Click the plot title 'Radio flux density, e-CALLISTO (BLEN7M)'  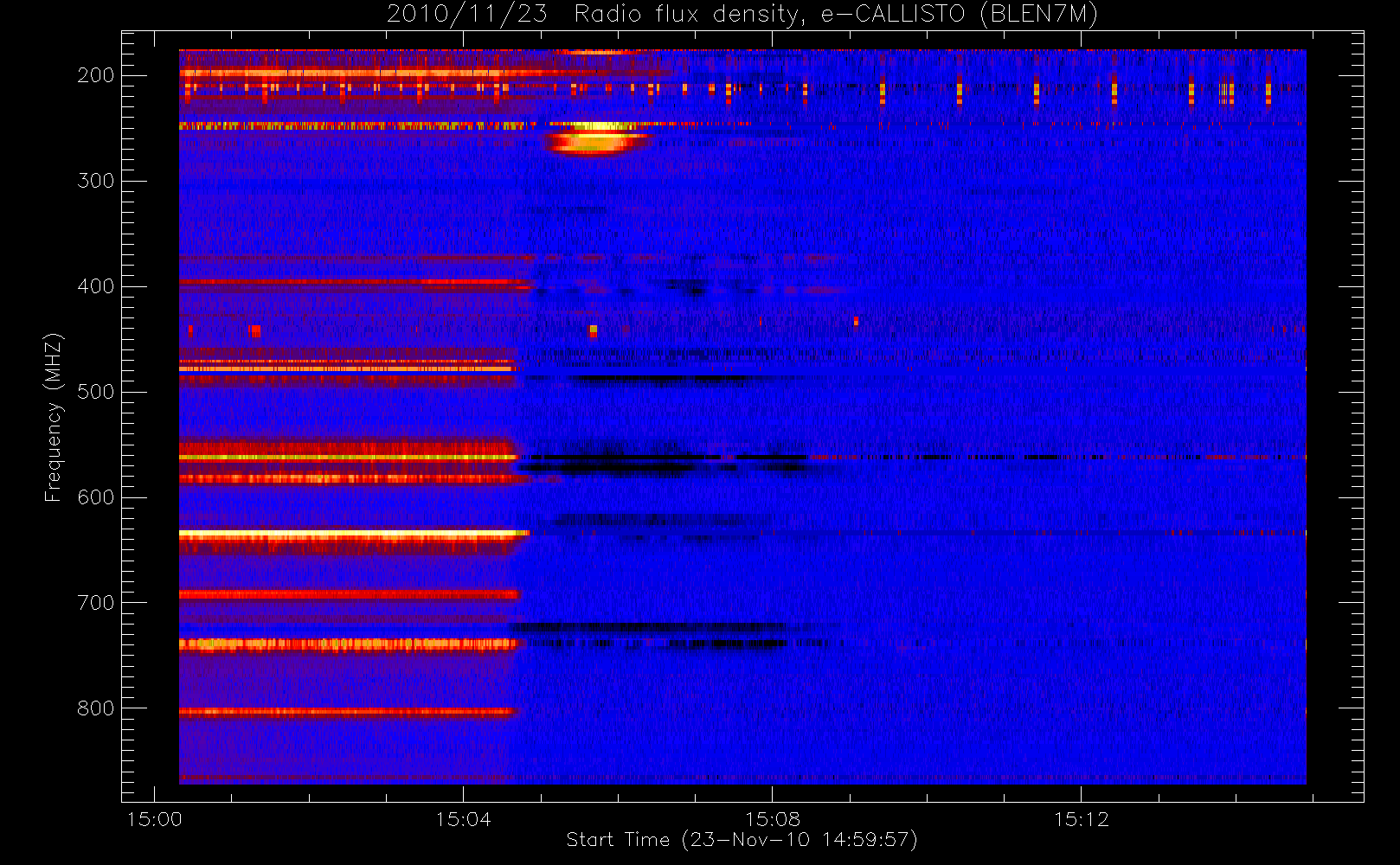pos(836,15)
